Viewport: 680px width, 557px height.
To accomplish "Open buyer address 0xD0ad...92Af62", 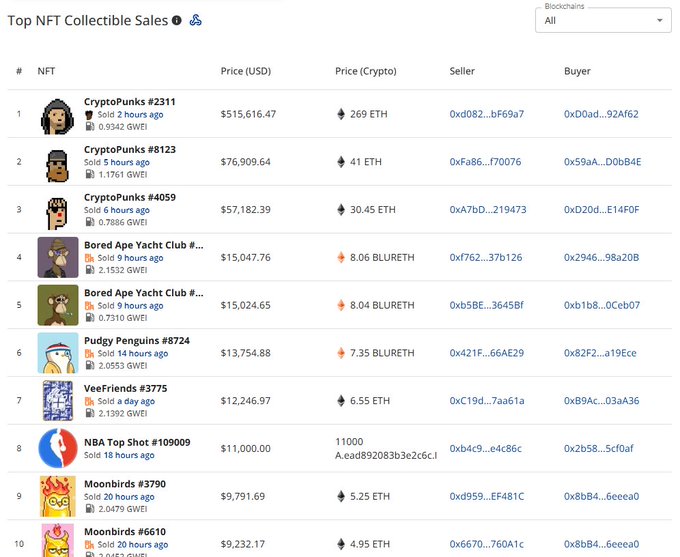I will [x=601, y=114].
